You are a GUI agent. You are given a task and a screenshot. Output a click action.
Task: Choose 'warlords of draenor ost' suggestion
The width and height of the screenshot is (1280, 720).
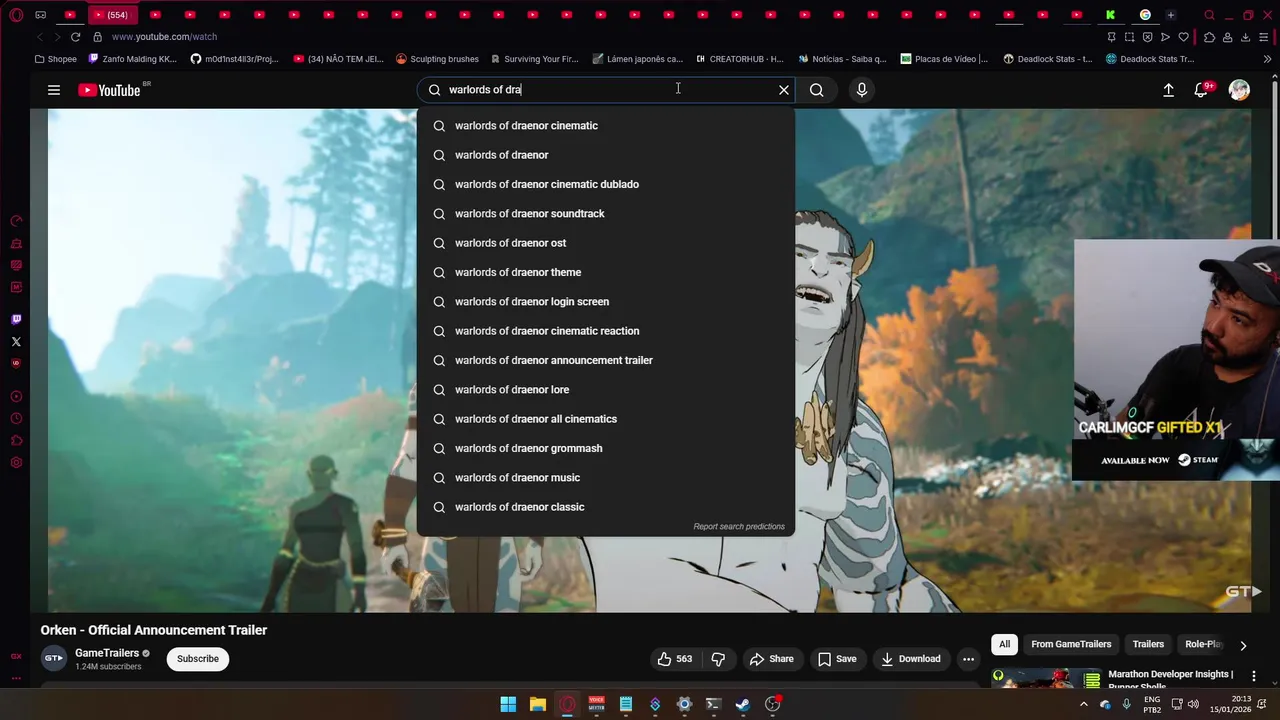(x=605, y=243)
